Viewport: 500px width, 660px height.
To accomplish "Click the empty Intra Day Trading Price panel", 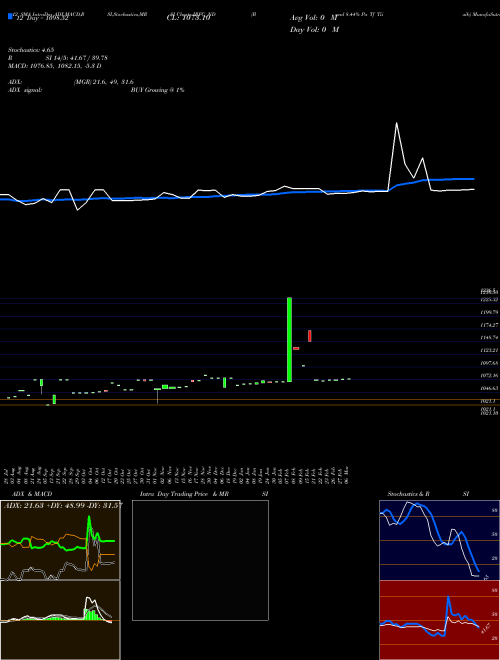I will click(200, 560).
